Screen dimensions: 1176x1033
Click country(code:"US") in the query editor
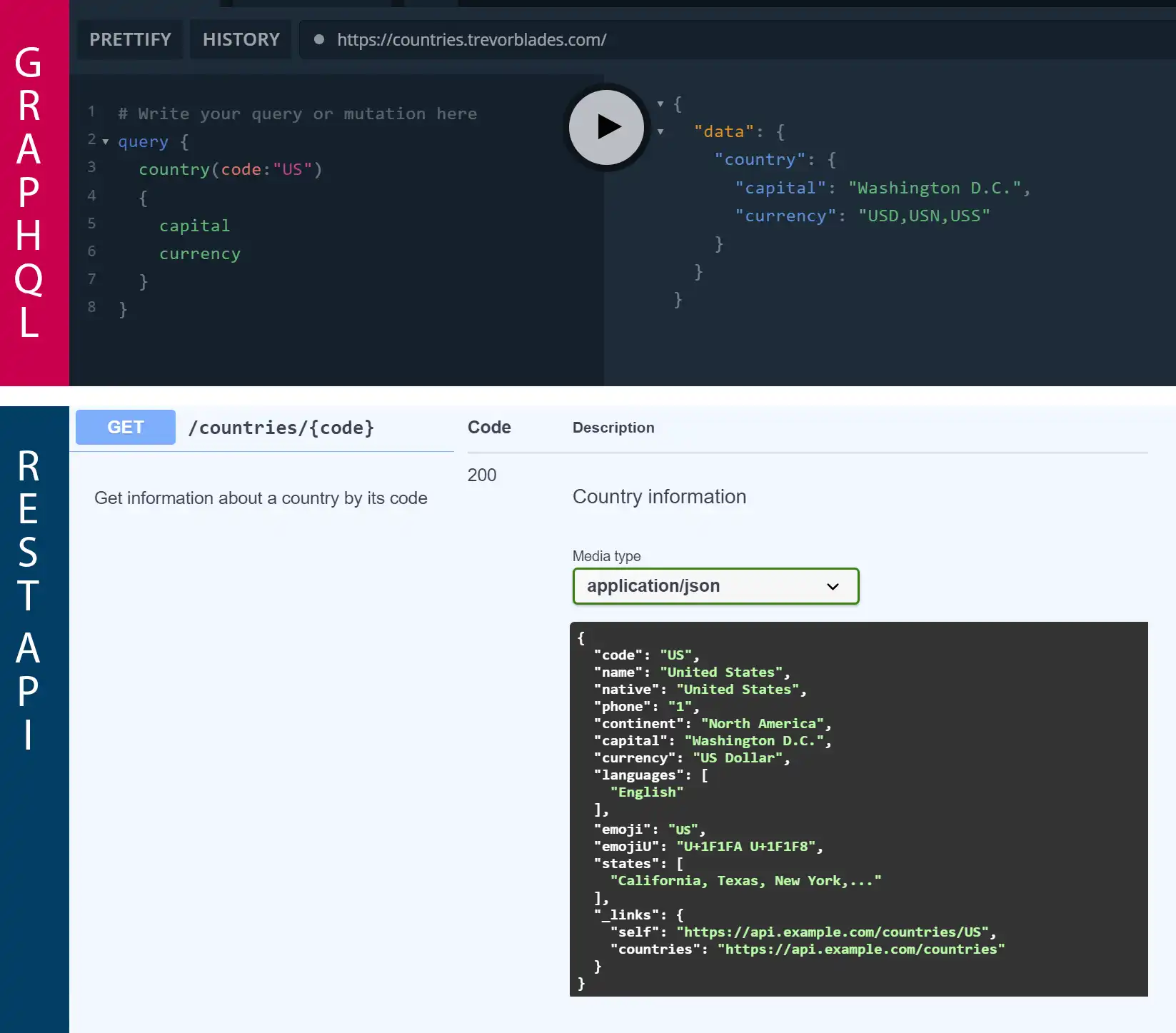230,170
